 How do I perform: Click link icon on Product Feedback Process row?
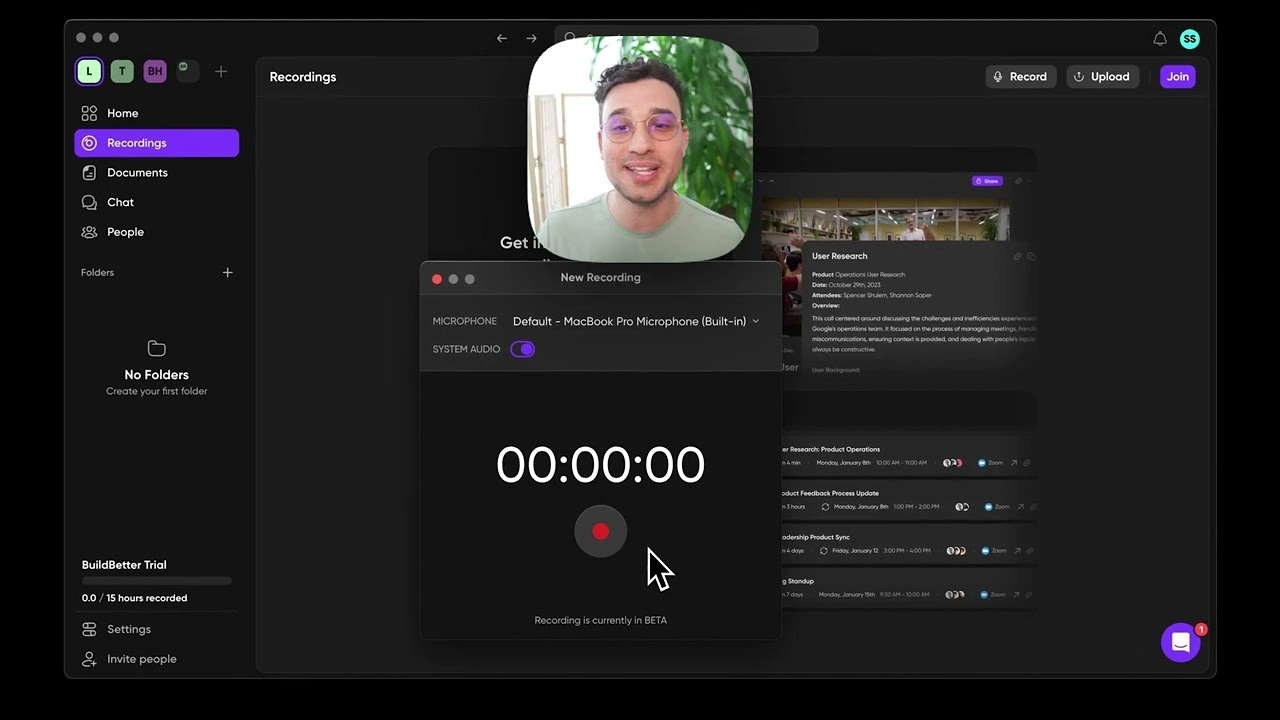tap(1032, 507)
